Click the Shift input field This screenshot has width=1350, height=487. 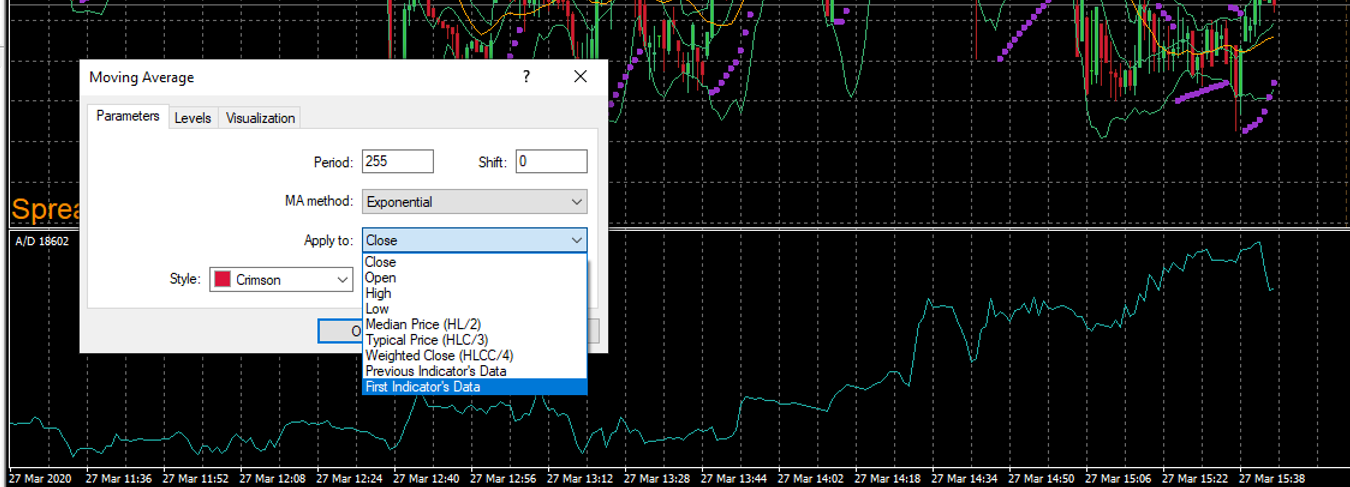click(552, 162)
